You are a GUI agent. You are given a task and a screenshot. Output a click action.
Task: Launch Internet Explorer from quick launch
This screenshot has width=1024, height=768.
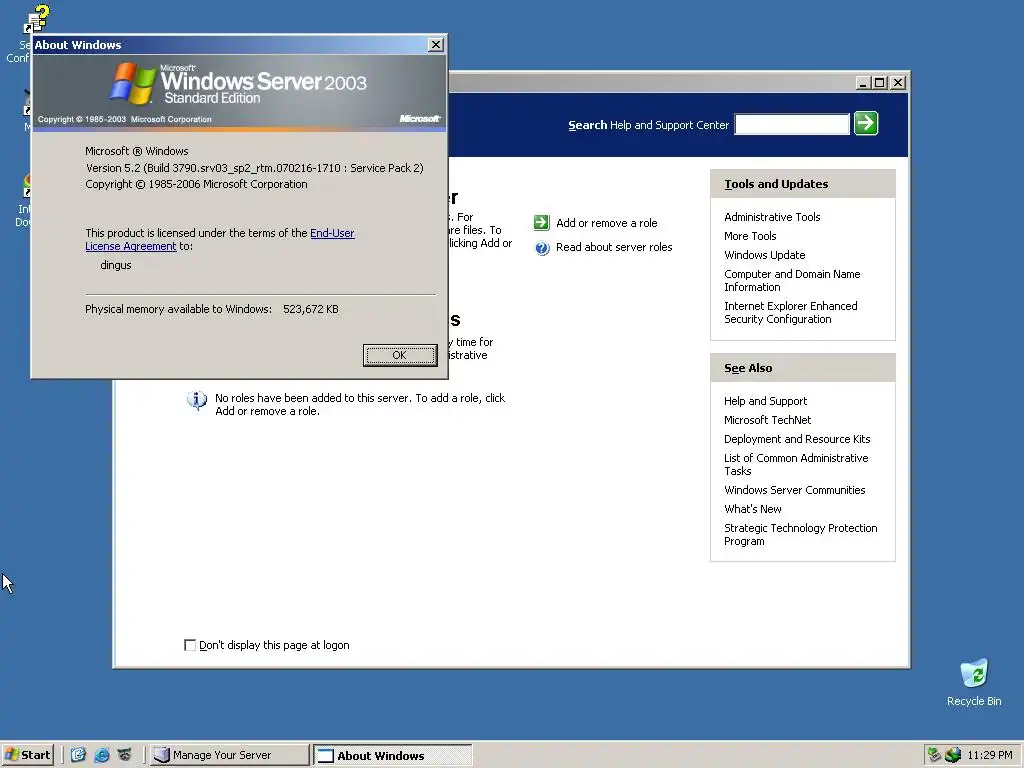pyautogui.click(x=102, y=755)
